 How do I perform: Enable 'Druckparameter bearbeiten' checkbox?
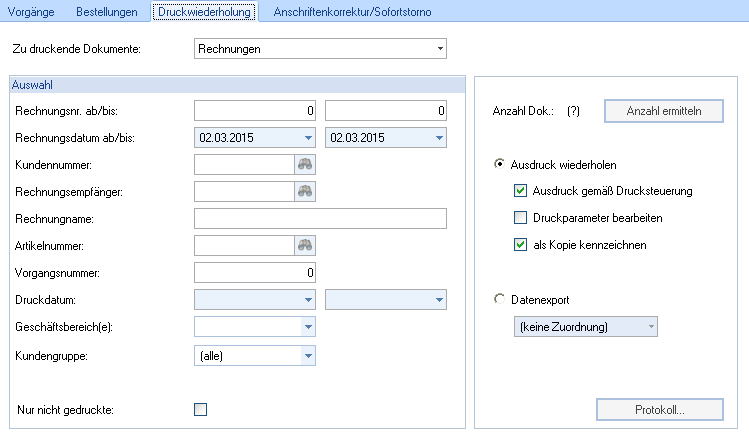point(520,218)
